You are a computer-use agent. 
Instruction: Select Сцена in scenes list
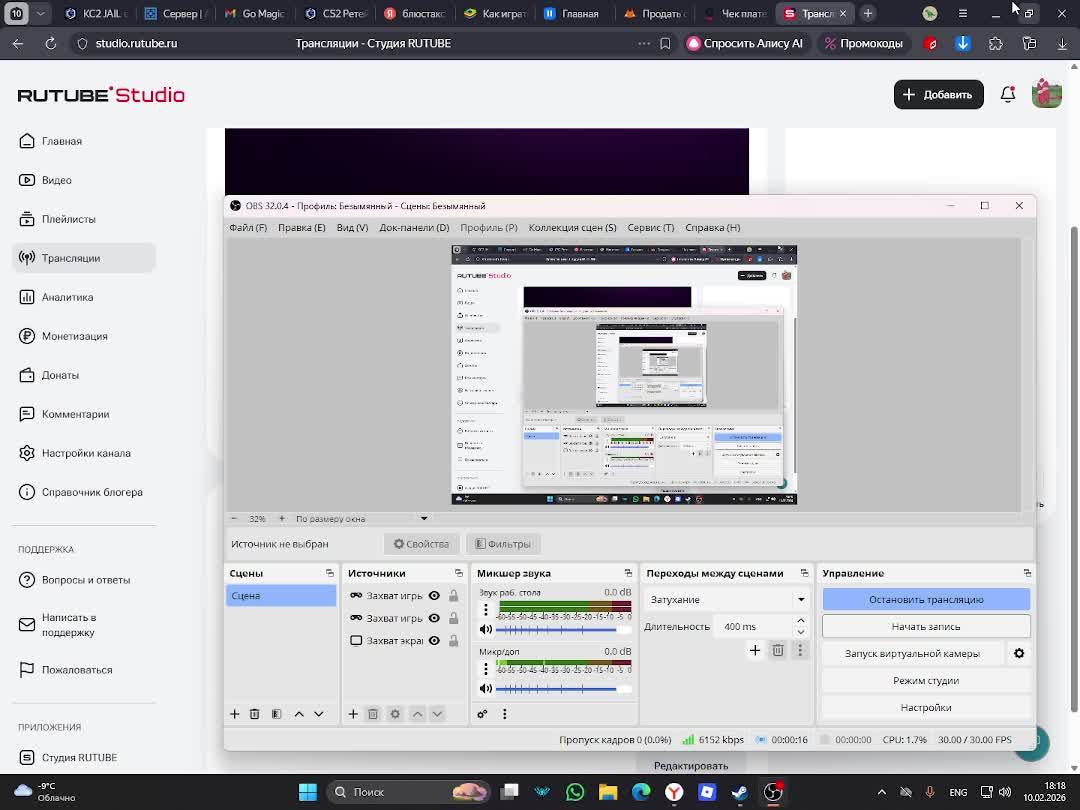point(281,596)
